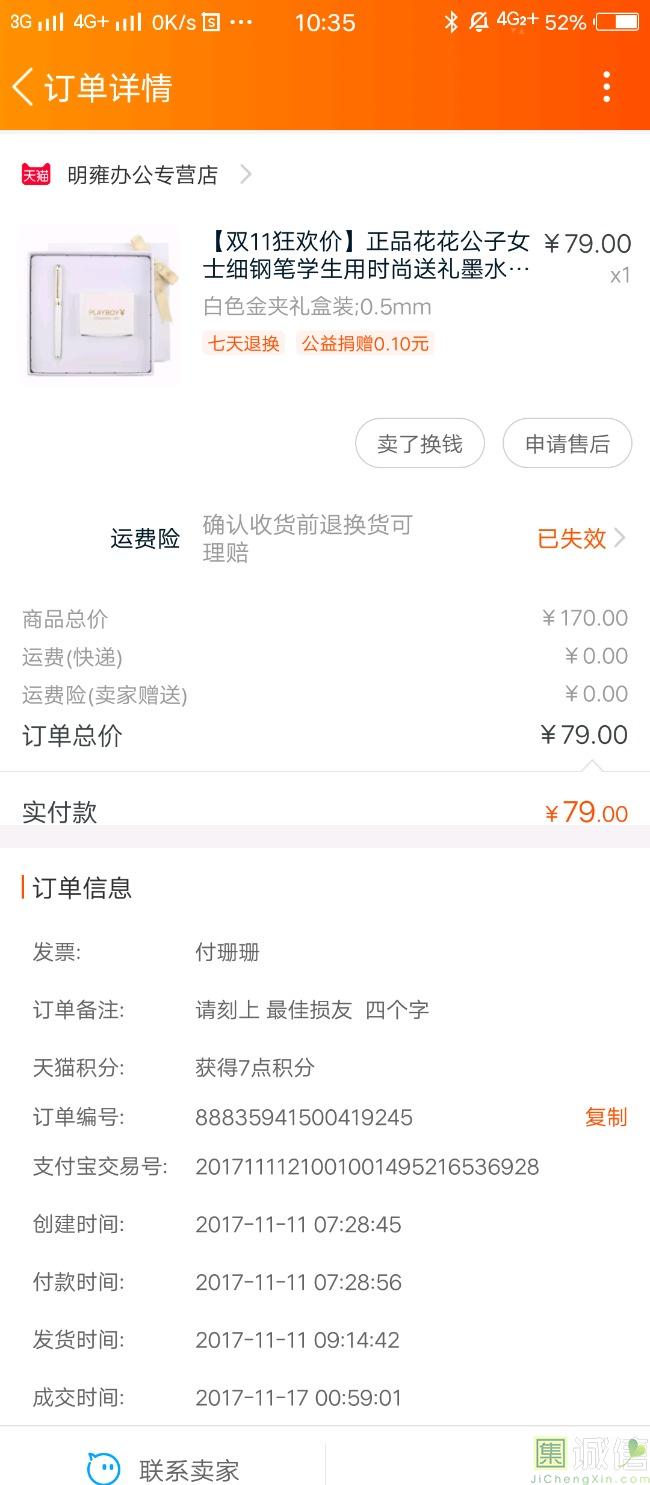
Task: Tap the seller chat mascot icon
Action: (x=103, y=1468)
